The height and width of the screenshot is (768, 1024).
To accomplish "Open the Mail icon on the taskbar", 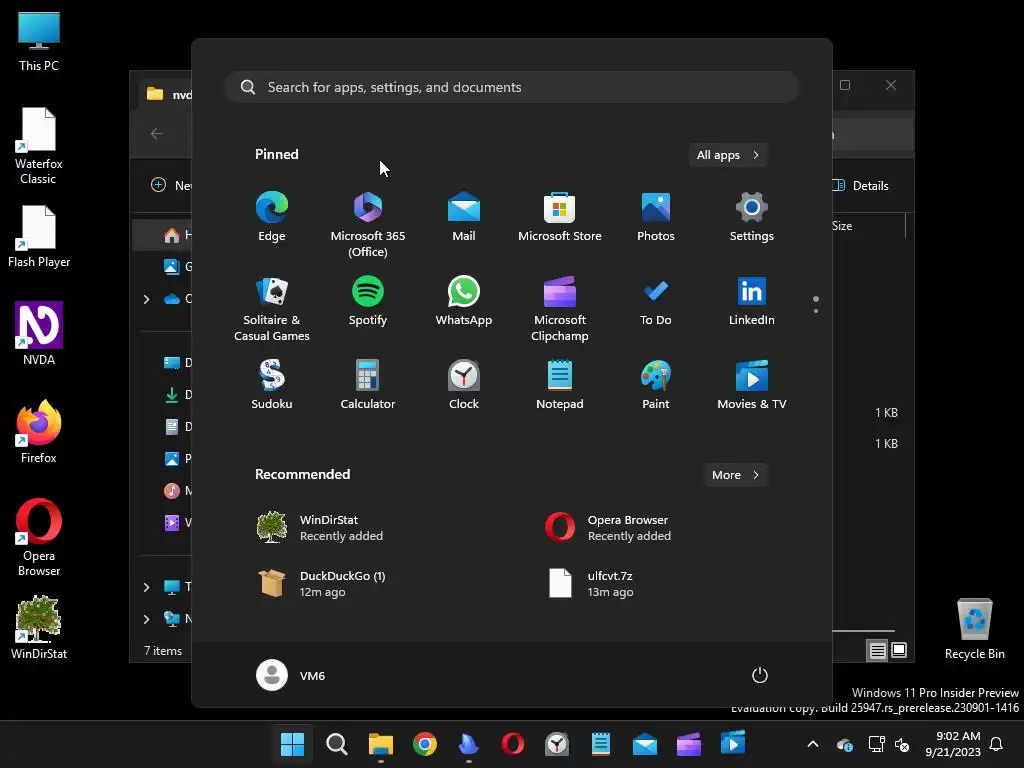I will pyautogui.click(x=645, y=744).
